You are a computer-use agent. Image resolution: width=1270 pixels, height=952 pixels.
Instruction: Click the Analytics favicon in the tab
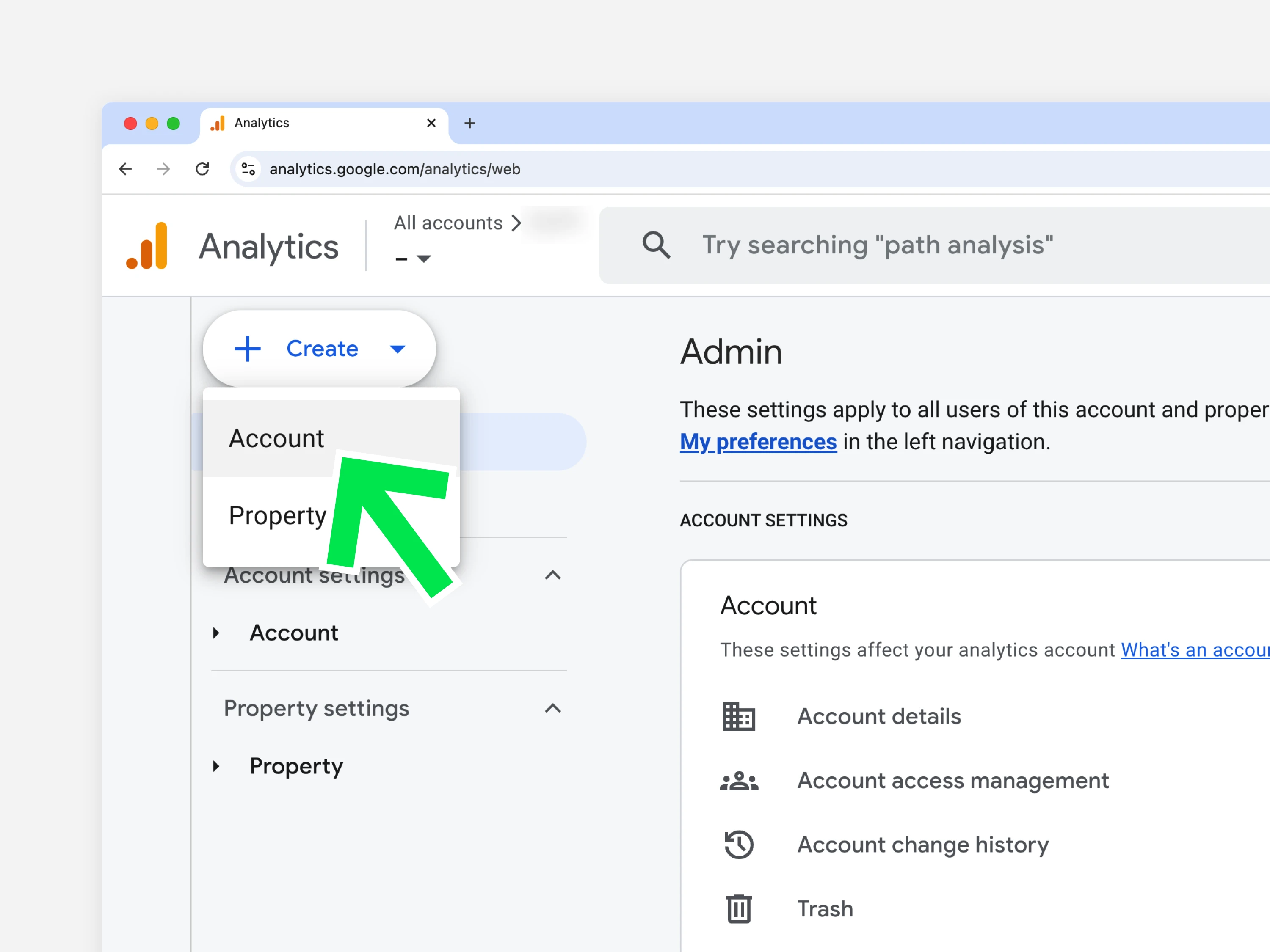[218, 123]
